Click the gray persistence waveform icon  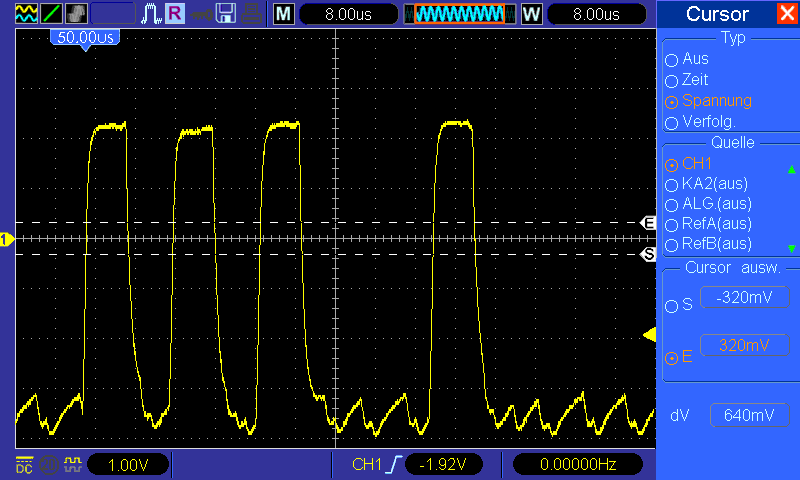pos(76,14)
